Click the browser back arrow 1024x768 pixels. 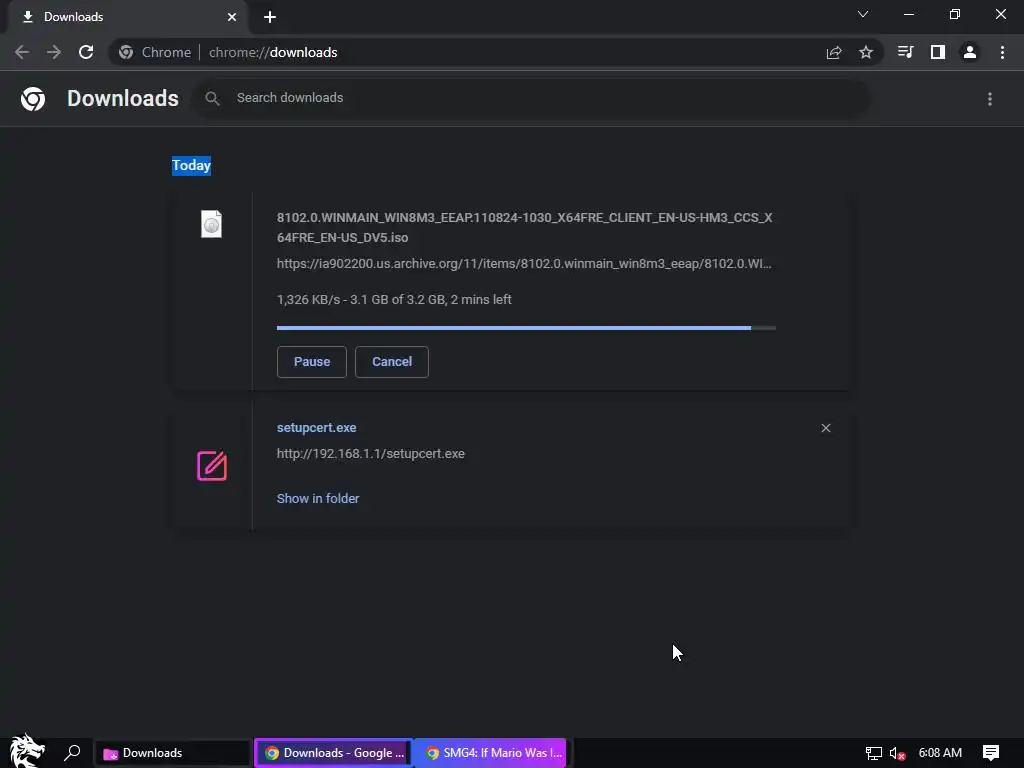pyautogui.click(x=22, y=52)
